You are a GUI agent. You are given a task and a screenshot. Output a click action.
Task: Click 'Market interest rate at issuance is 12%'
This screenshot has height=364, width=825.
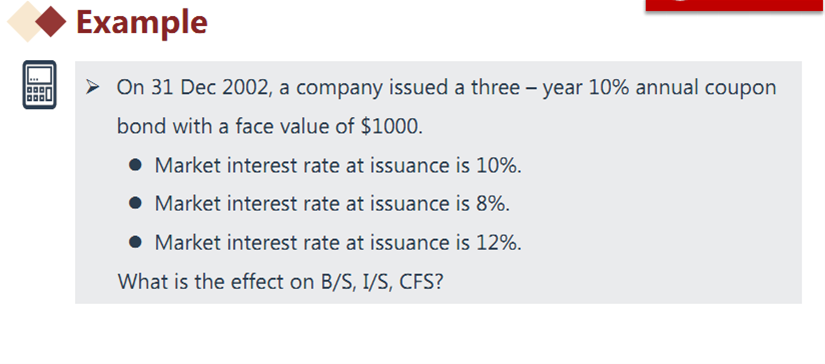click(x=338, y=242)
